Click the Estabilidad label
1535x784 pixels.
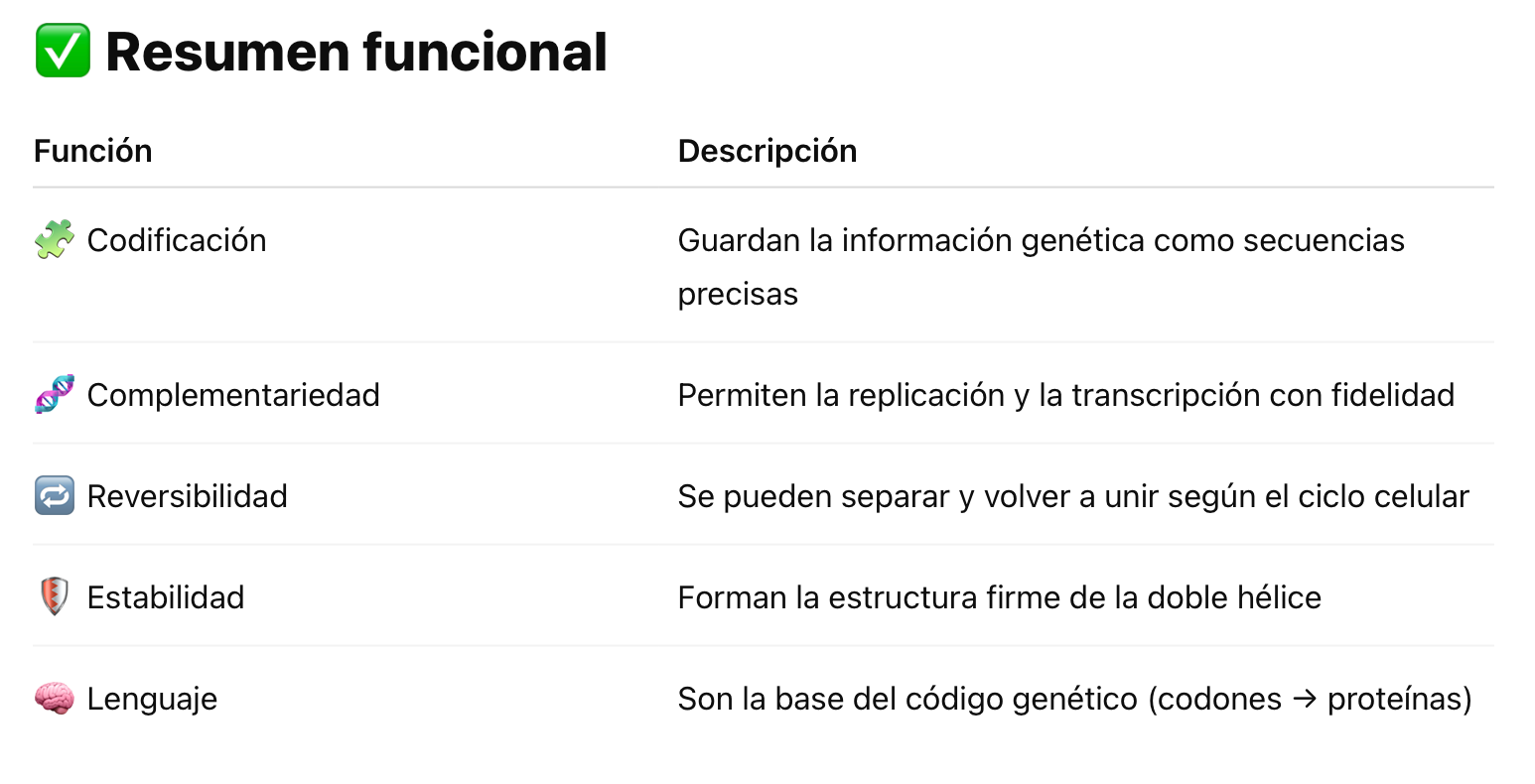166,597
